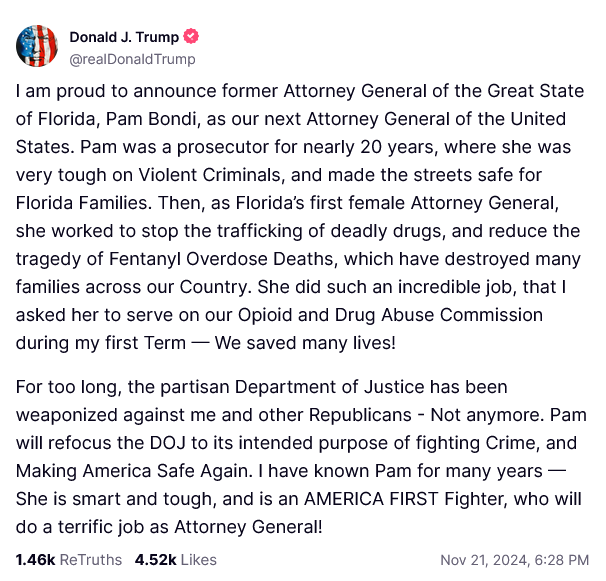View the 1.46k ReTruths count
The width and height of the screenshot is (606, 581).
pyautogui.click(x=69, y=560)
